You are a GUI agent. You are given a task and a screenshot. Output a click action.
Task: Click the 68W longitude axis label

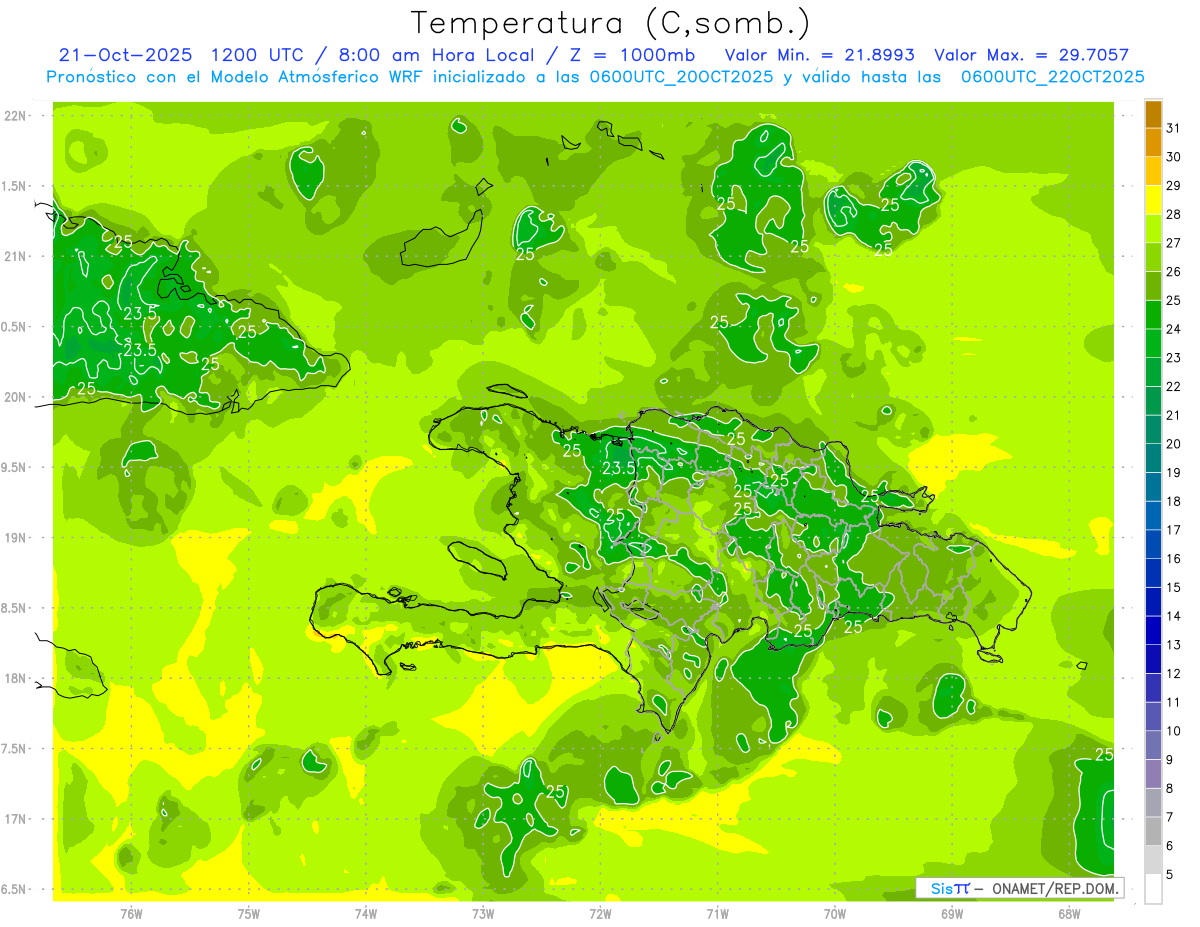[1068, 913]
